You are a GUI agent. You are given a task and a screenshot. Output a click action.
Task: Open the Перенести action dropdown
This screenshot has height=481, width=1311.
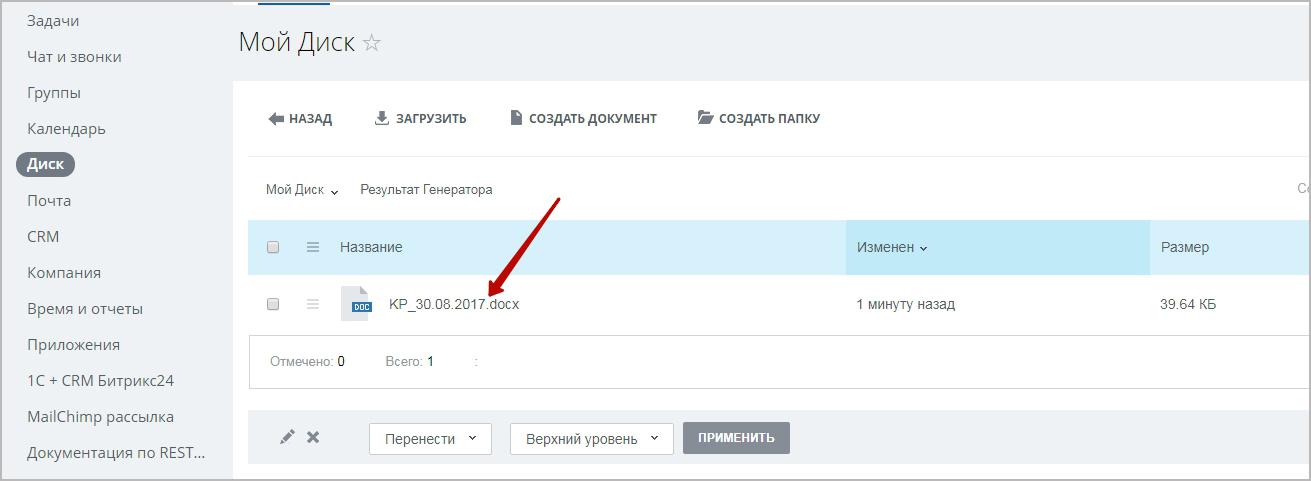point(430,438)
